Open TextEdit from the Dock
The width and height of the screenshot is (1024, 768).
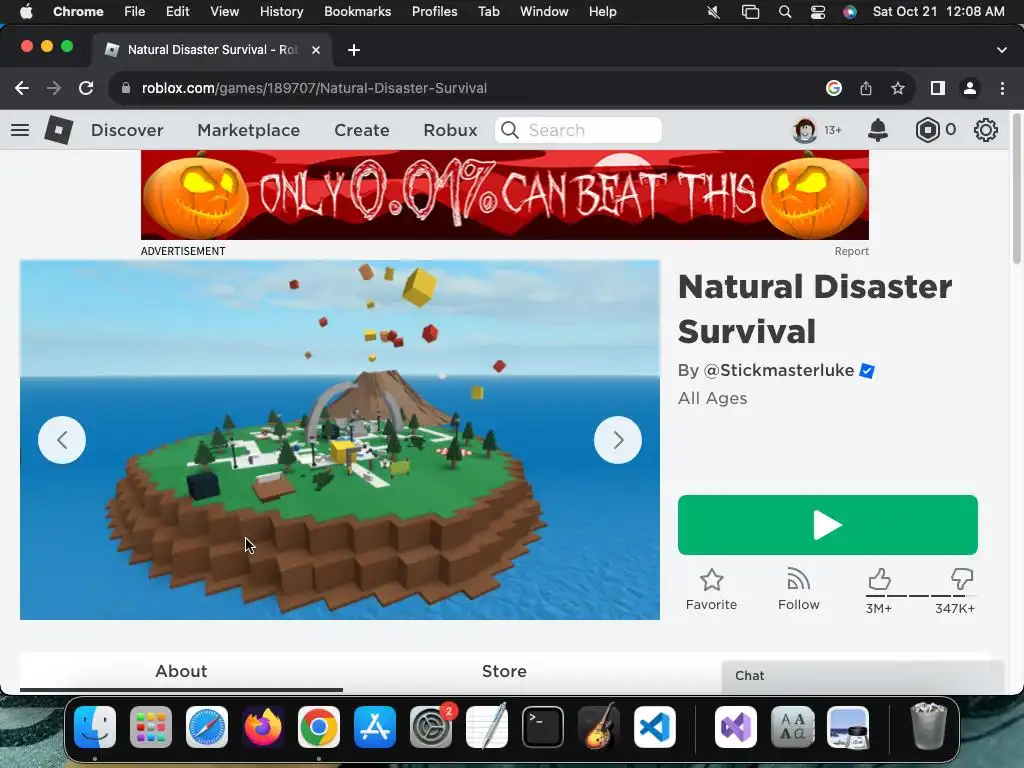pos(487,726)
